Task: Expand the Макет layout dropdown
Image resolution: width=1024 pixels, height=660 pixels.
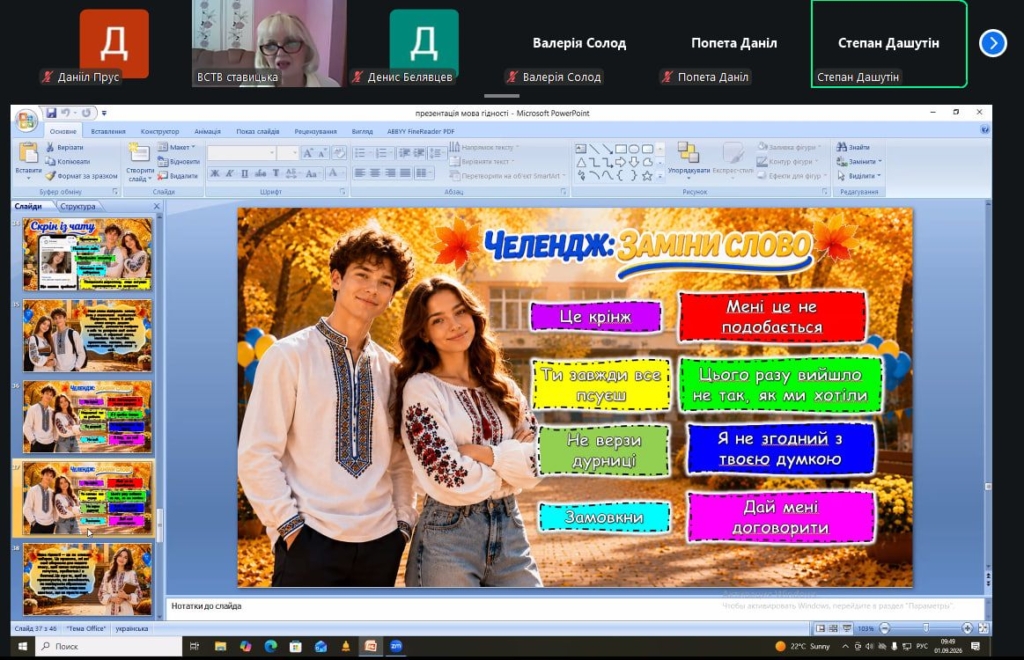Action: [x=176, y=147]
